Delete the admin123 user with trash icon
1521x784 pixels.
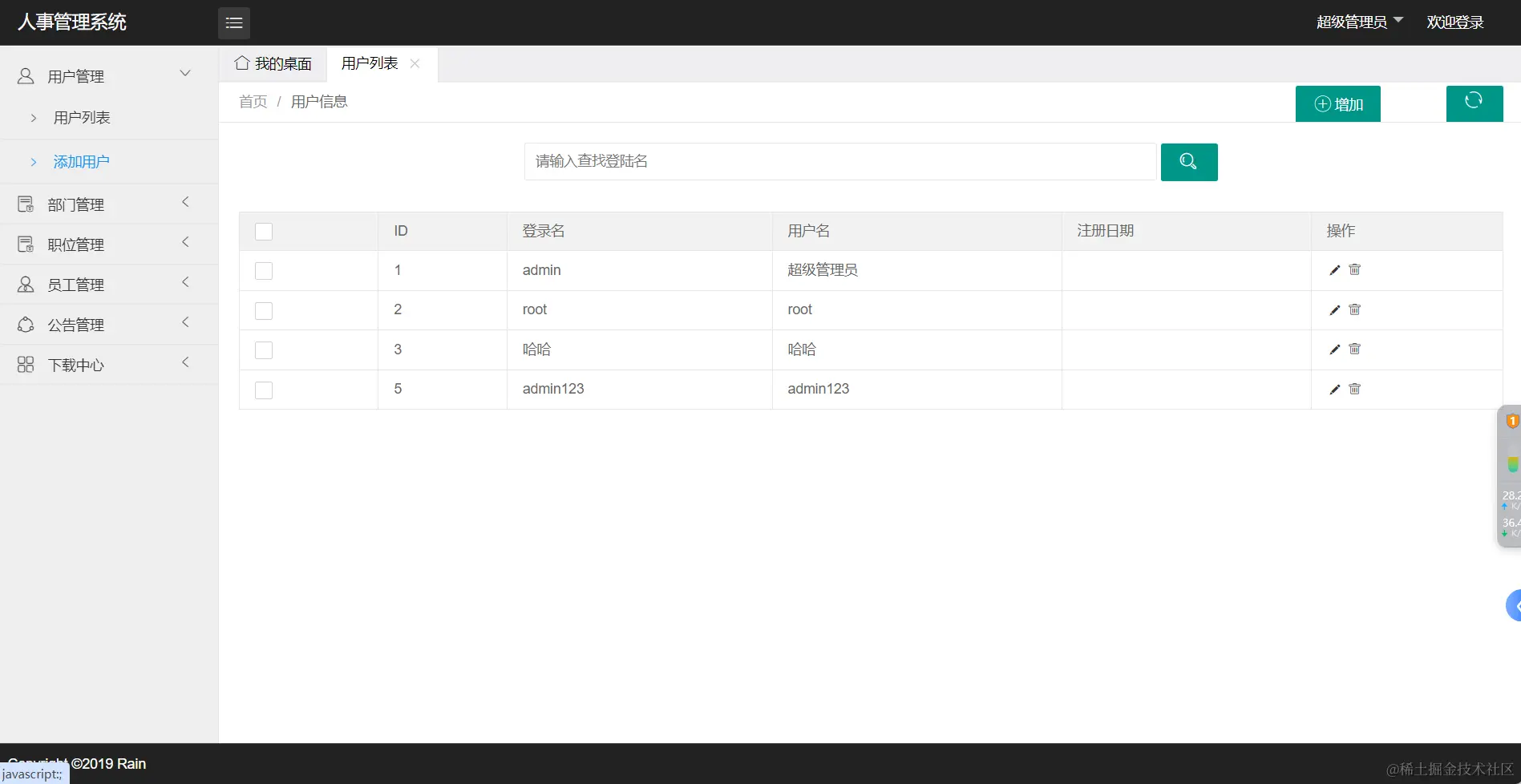(x=1355, y=389)
